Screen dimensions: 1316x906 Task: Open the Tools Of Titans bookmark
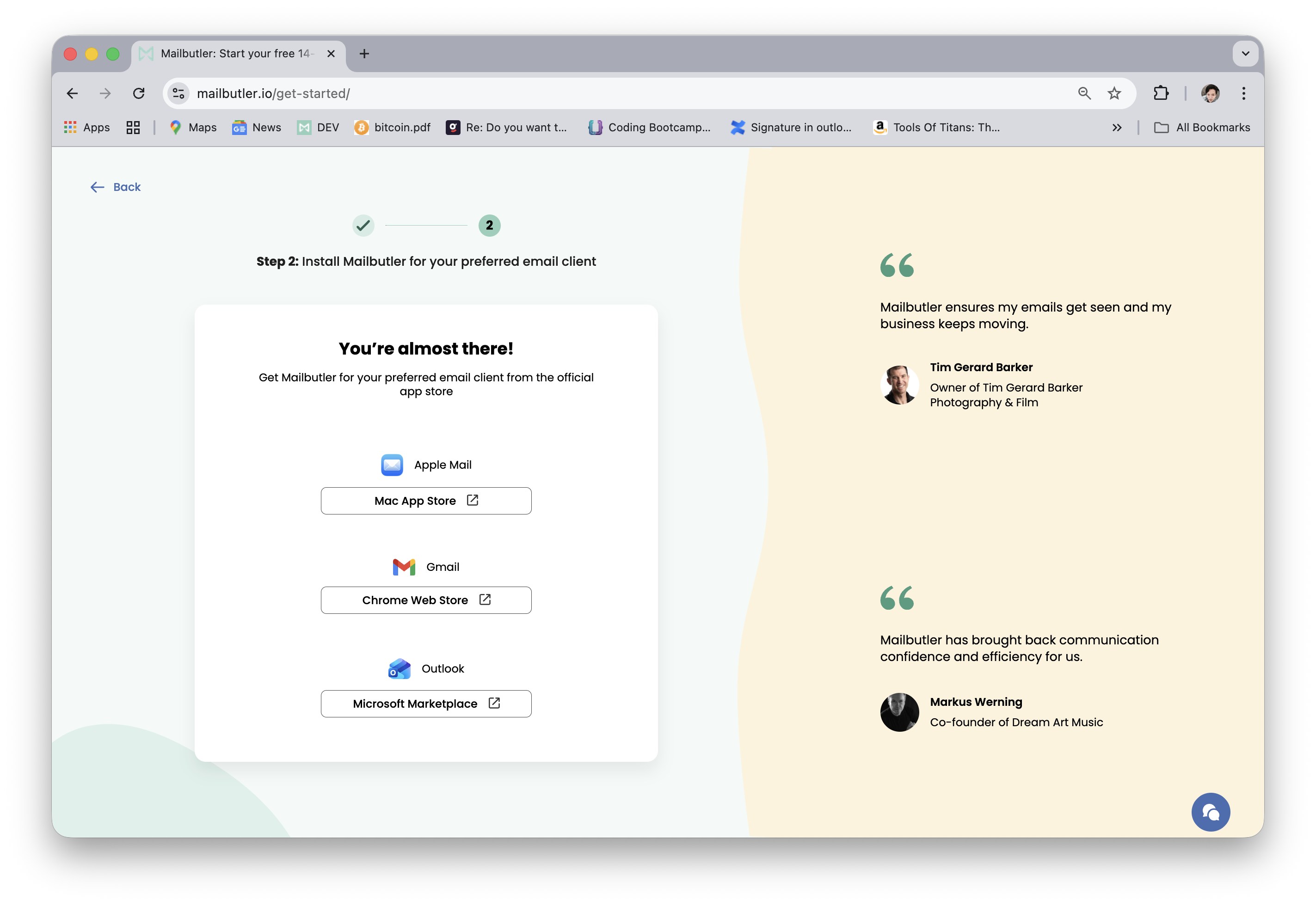click(x=937, y=127)
